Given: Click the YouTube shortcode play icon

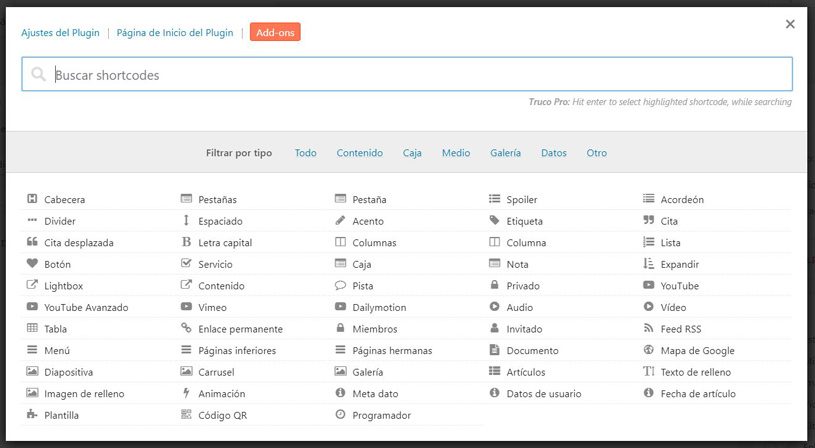Looking at the screenshot, I should (x=649, y=285).
